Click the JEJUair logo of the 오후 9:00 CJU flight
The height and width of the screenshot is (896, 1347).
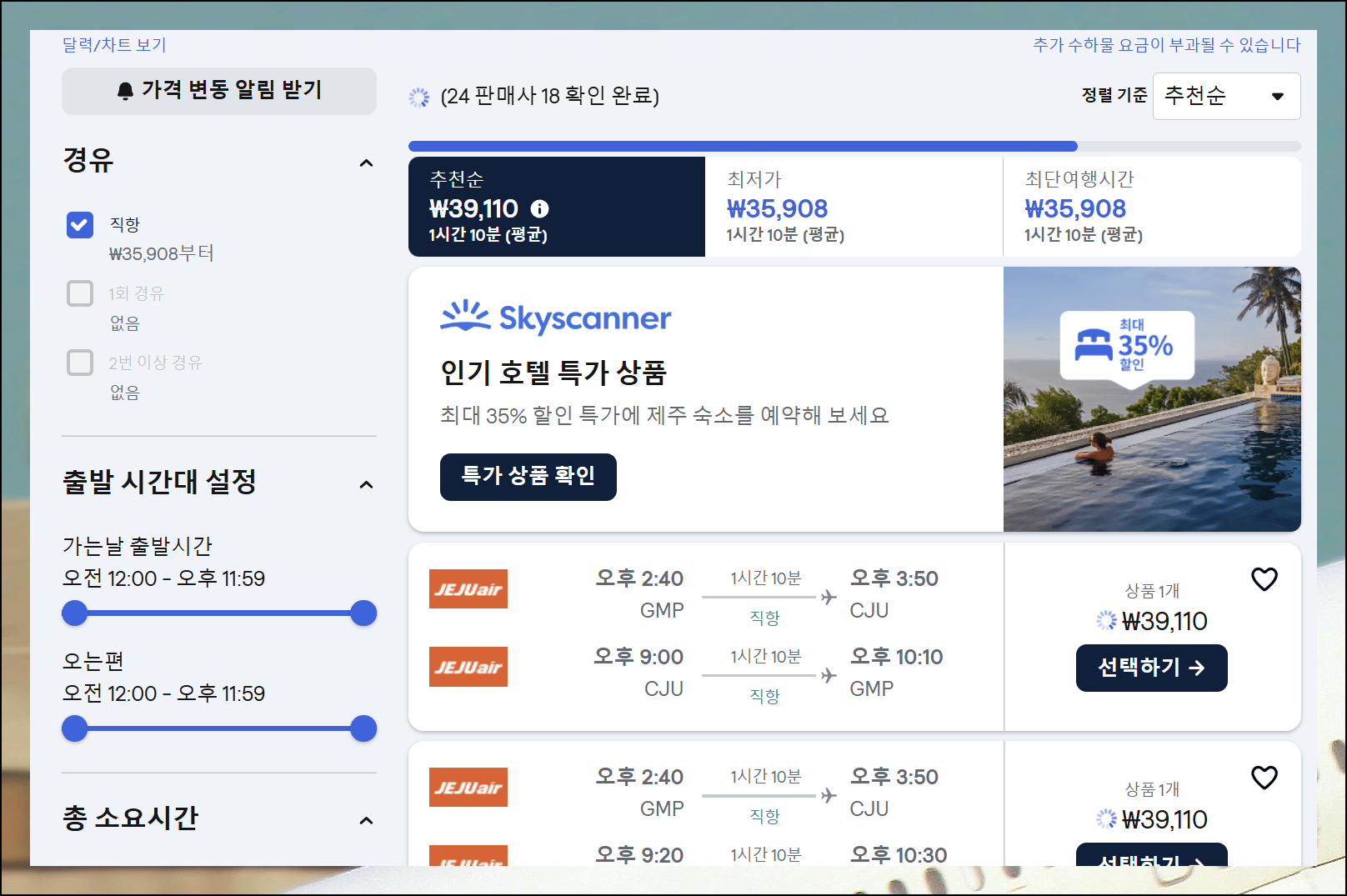(x=468, y=667)
